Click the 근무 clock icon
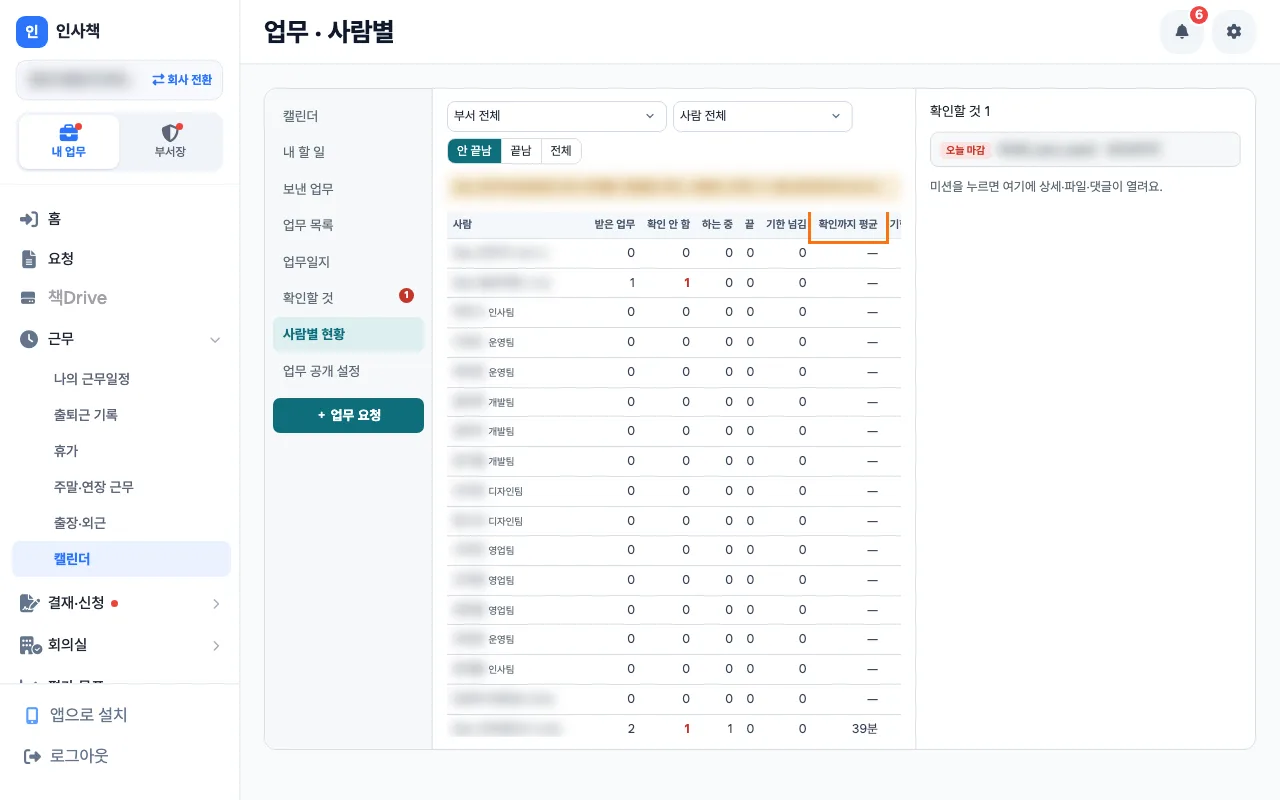Image resolution: width=1280 pixels, height=800 pixels. [x=30, y=340]
